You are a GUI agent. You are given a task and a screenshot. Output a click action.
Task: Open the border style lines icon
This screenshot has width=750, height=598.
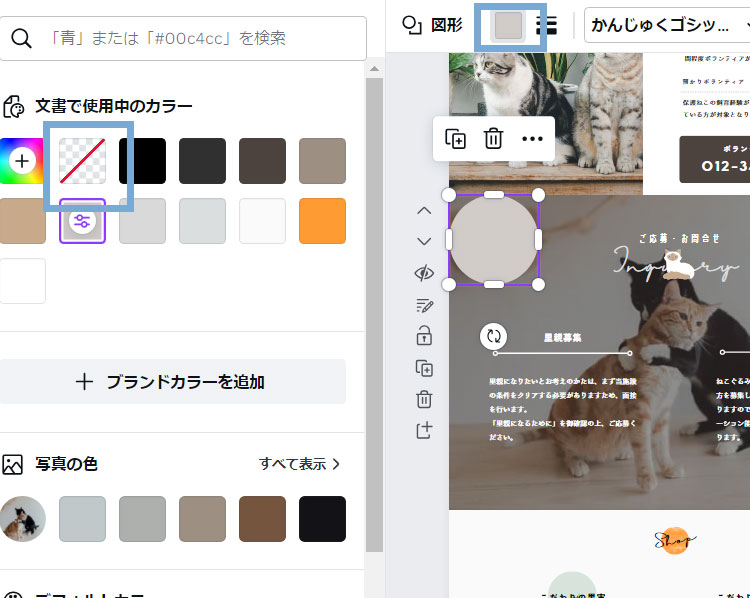point(546,25)
